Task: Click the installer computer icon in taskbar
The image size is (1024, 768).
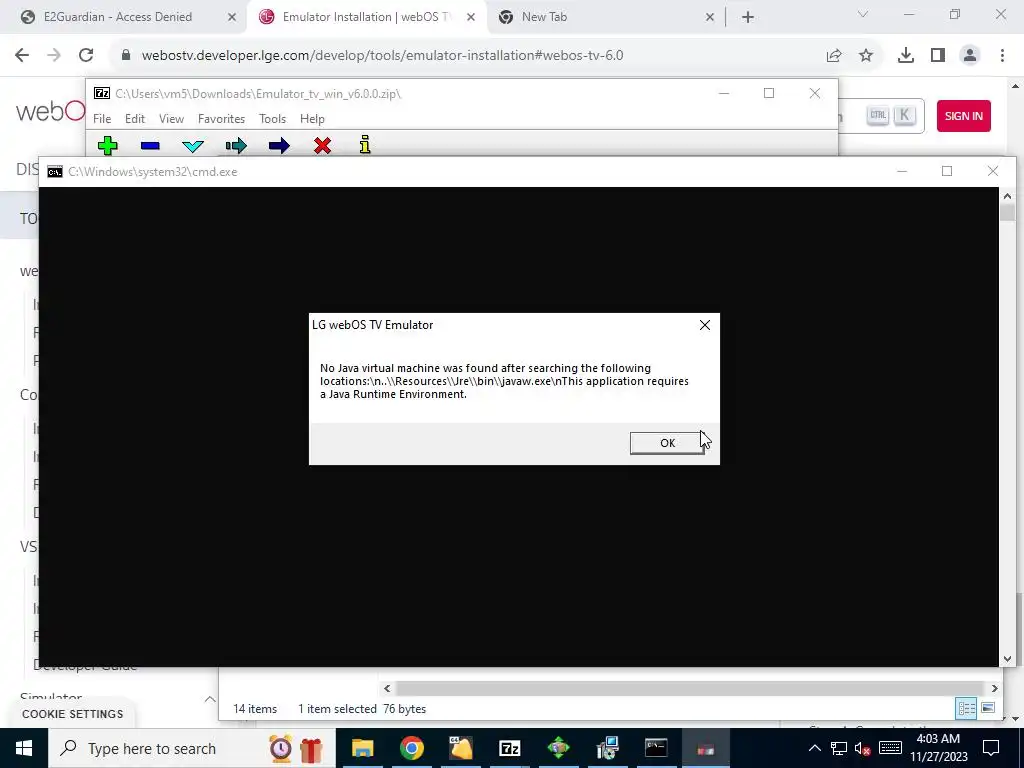Action: 607,748
